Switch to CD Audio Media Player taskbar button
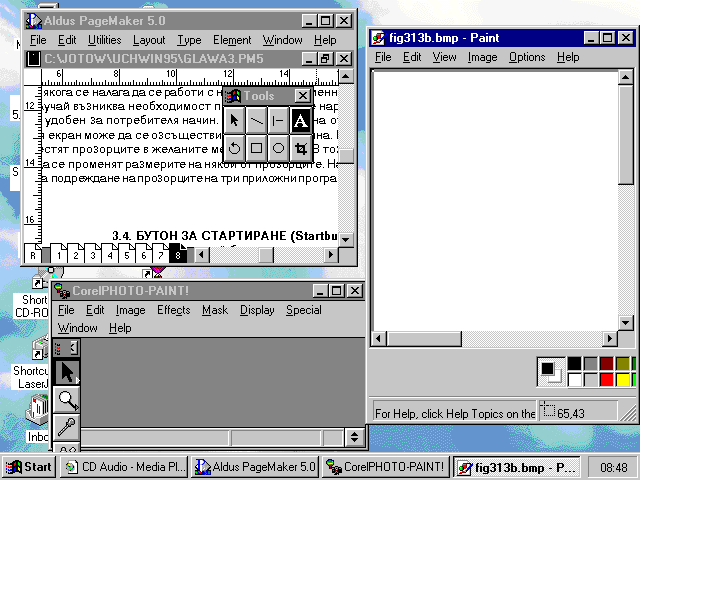This screenshot has width=701, height=599. (124, 467)
